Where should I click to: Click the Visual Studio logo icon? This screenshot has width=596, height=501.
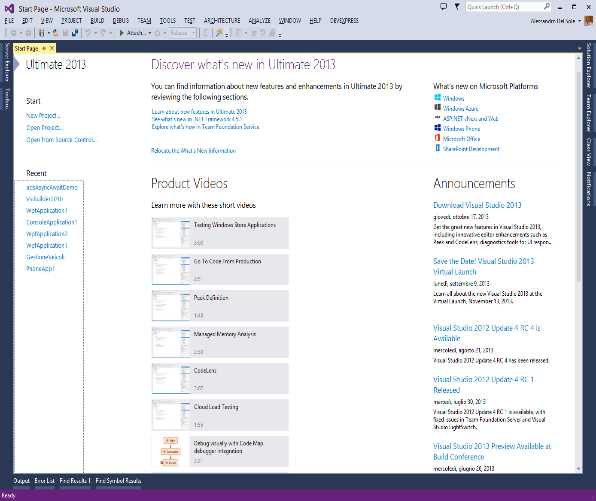[x=9, y=8]
